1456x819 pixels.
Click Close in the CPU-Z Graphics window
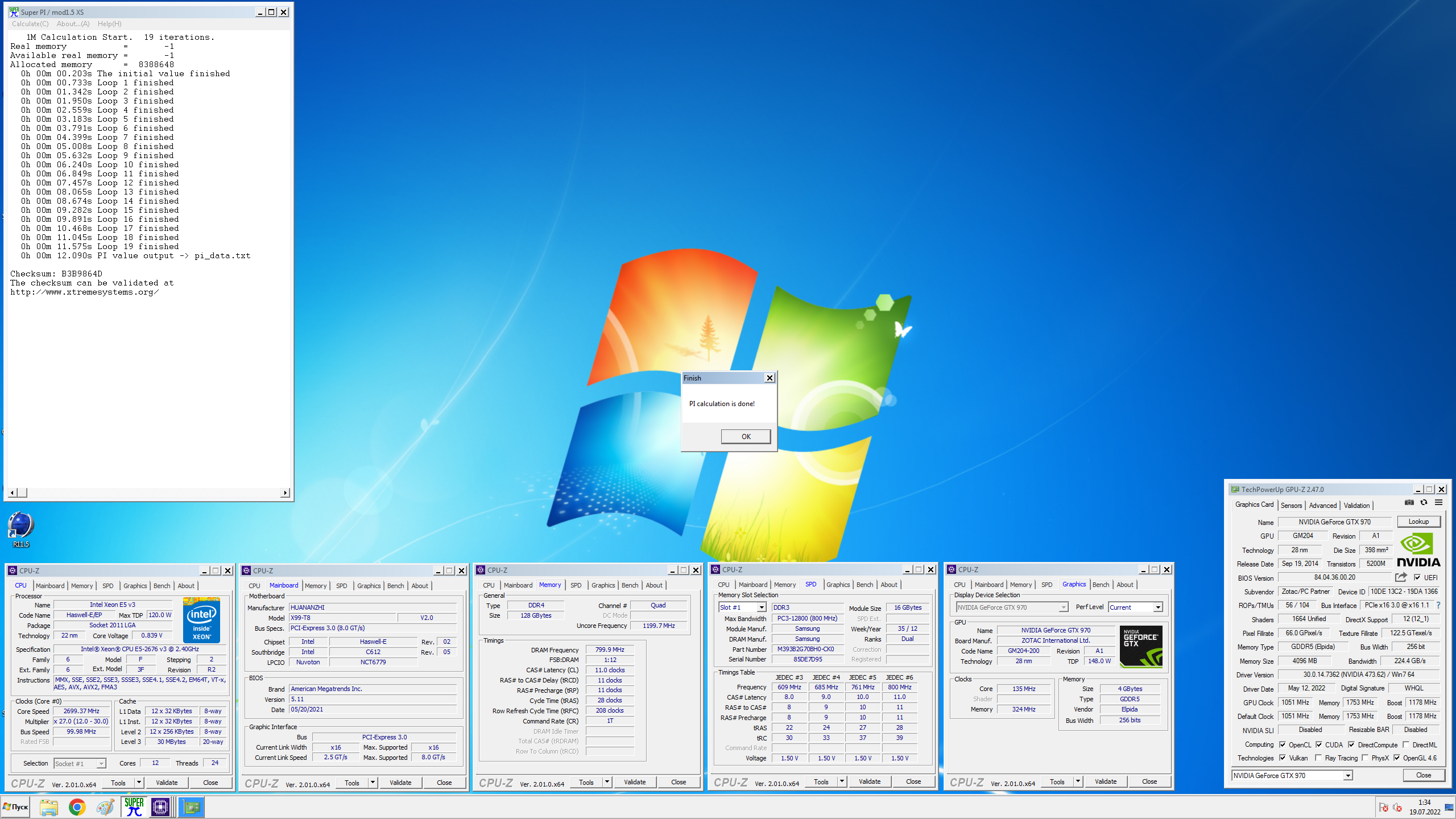pyautogui.click(x=1149, y=781)
